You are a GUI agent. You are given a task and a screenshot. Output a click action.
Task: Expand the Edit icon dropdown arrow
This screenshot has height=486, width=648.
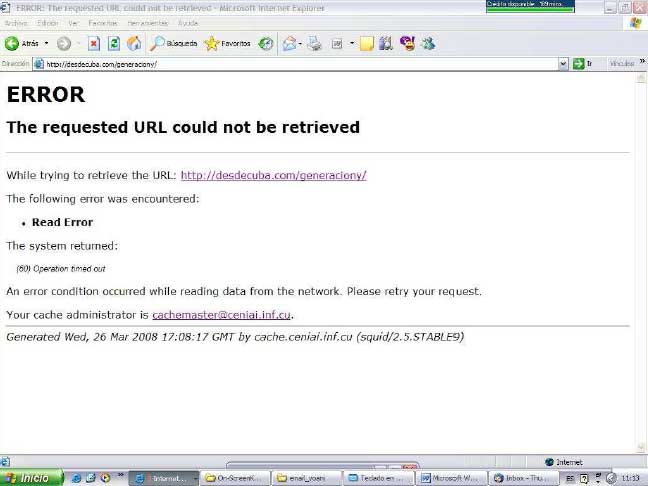pos(352,43)
